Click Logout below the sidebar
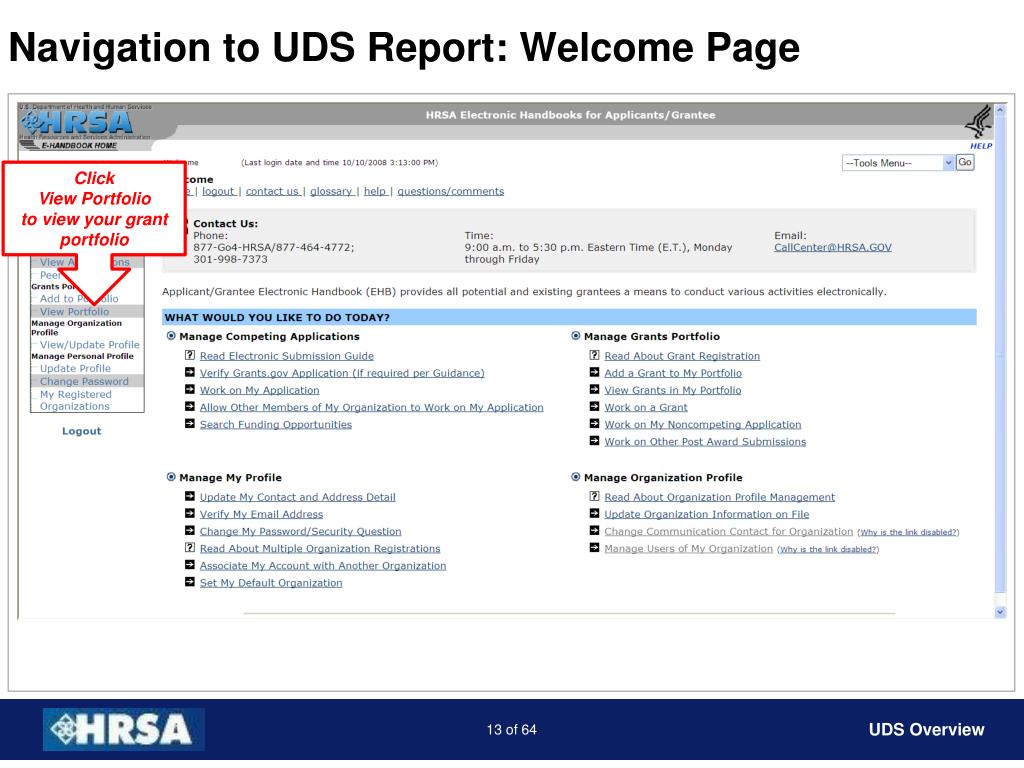 click(82, 431)
